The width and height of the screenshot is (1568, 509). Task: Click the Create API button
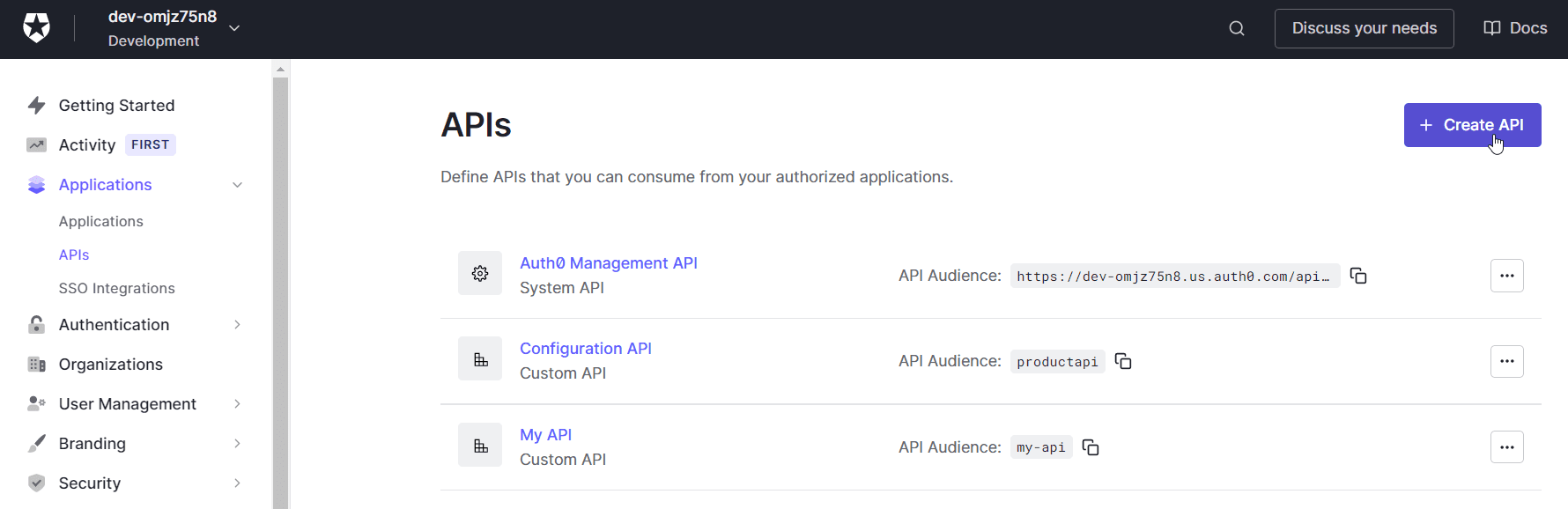pyautogui.click(x=1473, y=125)
